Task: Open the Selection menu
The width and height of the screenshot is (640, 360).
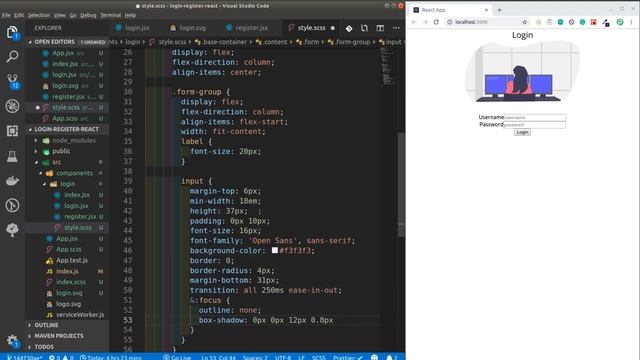Action: point(39,15)
